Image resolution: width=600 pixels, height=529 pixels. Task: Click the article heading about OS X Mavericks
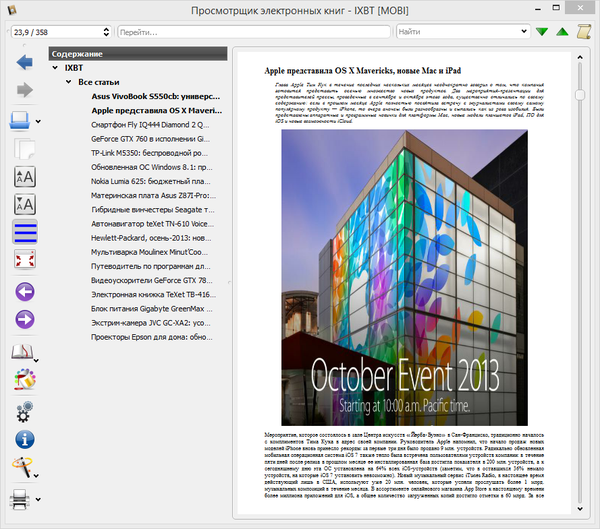(362, 71)
